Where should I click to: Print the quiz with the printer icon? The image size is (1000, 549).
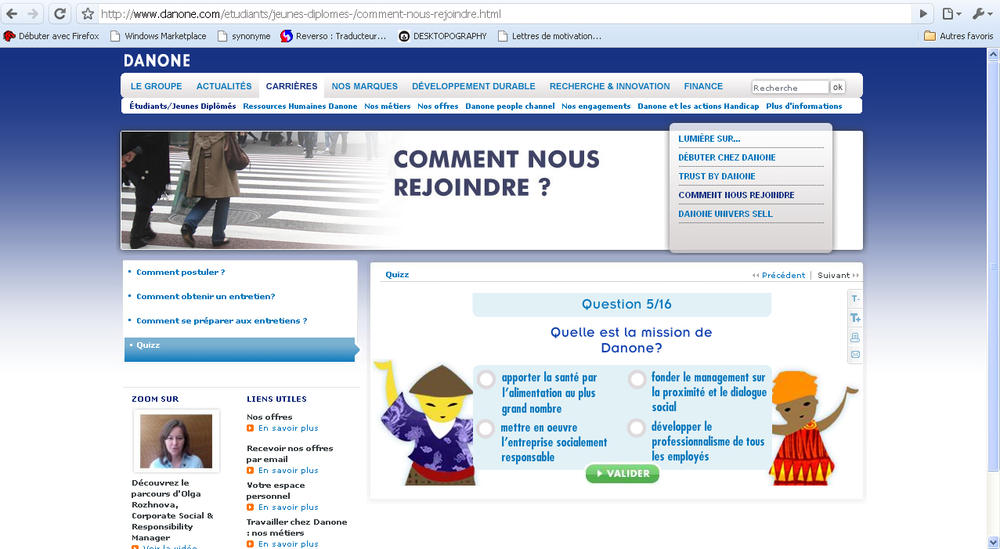point(855,337)
